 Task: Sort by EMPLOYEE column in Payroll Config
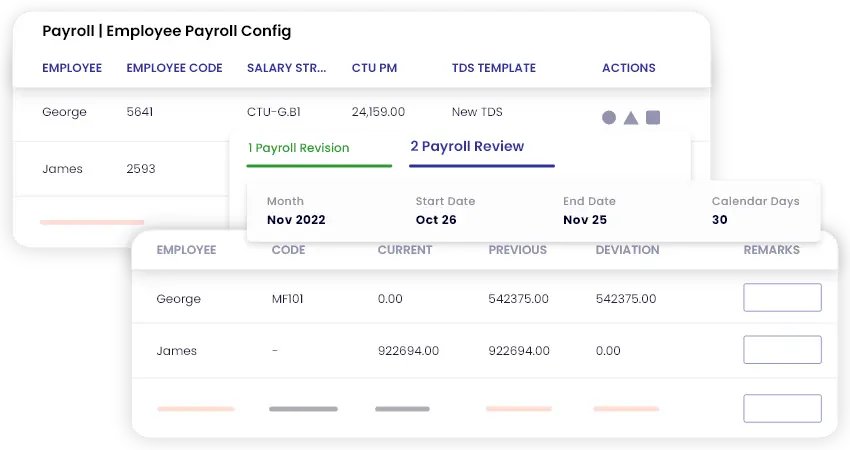(x=72, y=68)
